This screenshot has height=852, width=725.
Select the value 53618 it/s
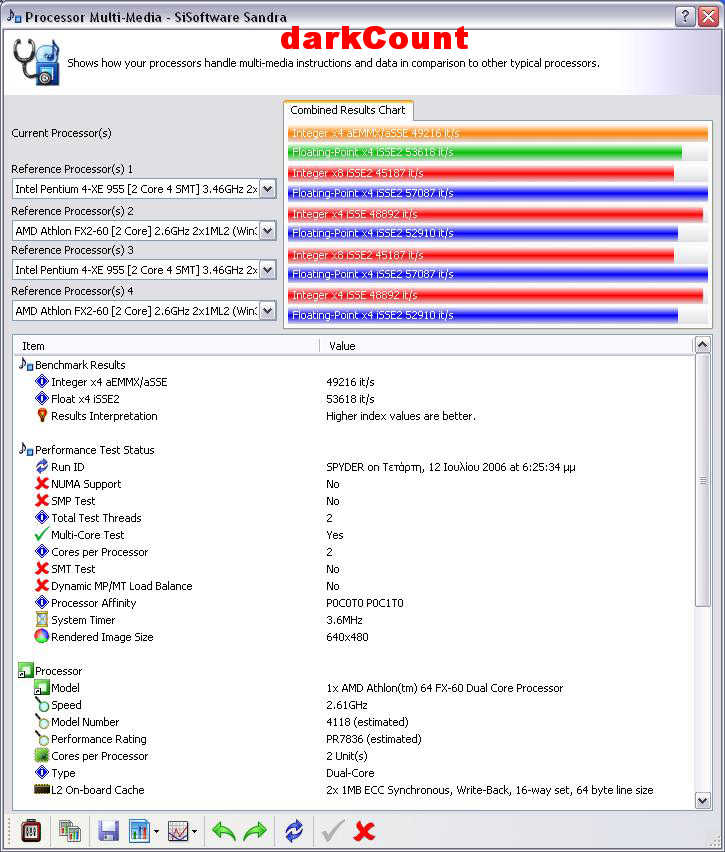pos(351,399)
